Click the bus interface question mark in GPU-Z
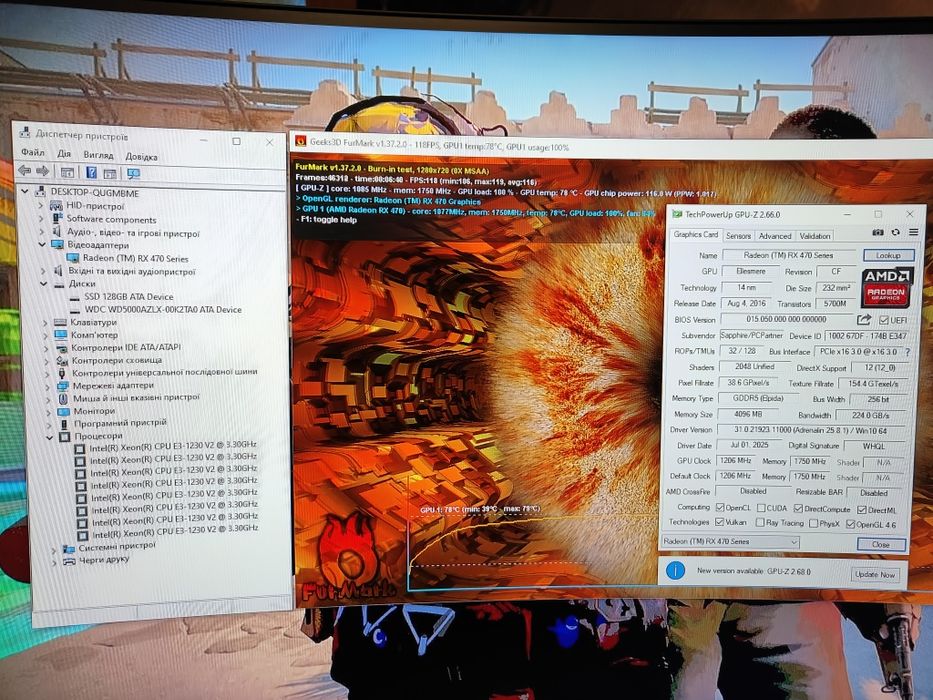 (x=907, y=352)
